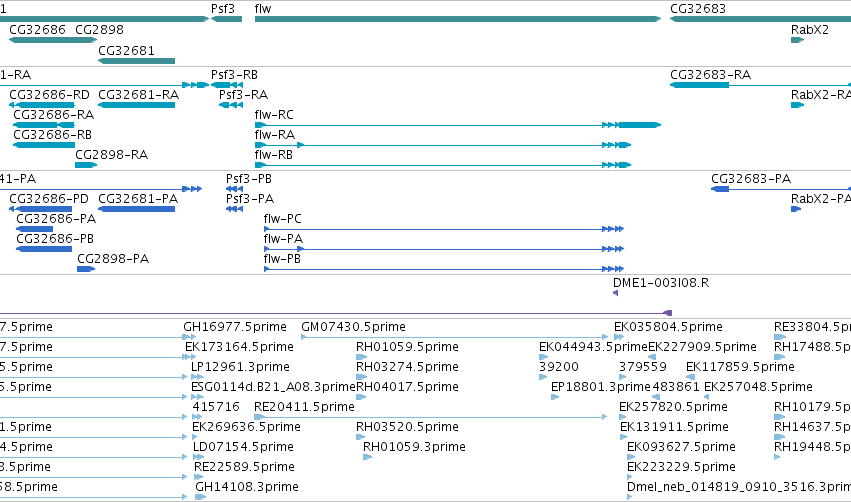
Task: Click the LP12961.3prime EST
Action: (x=197, y=377)
